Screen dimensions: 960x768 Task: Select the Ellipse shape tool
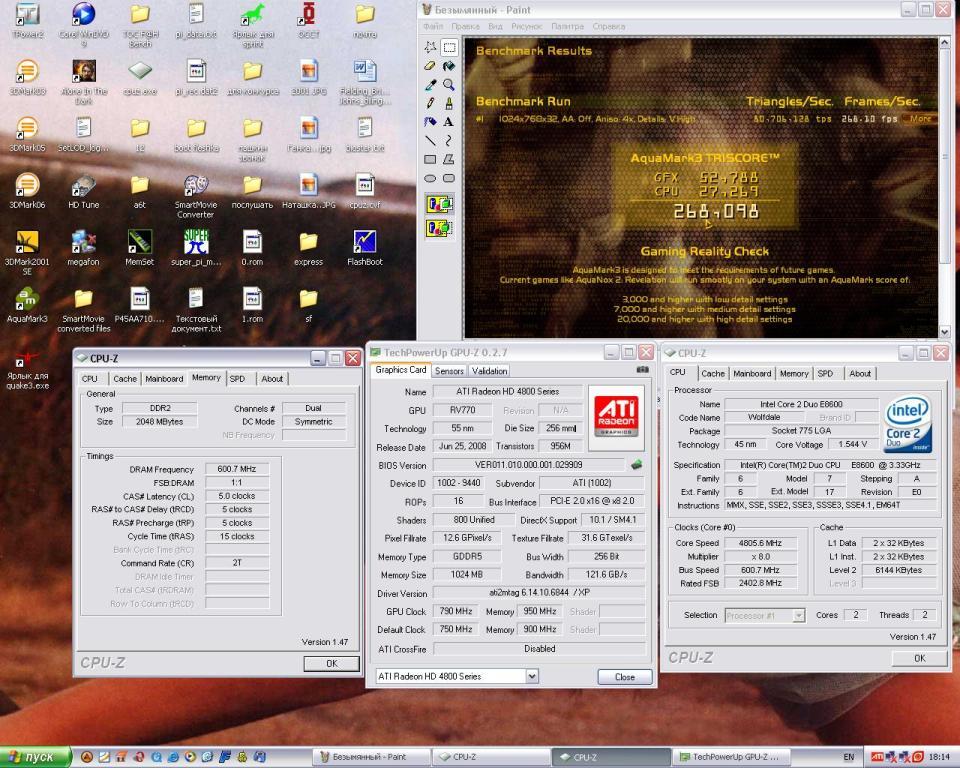(430, 178)
